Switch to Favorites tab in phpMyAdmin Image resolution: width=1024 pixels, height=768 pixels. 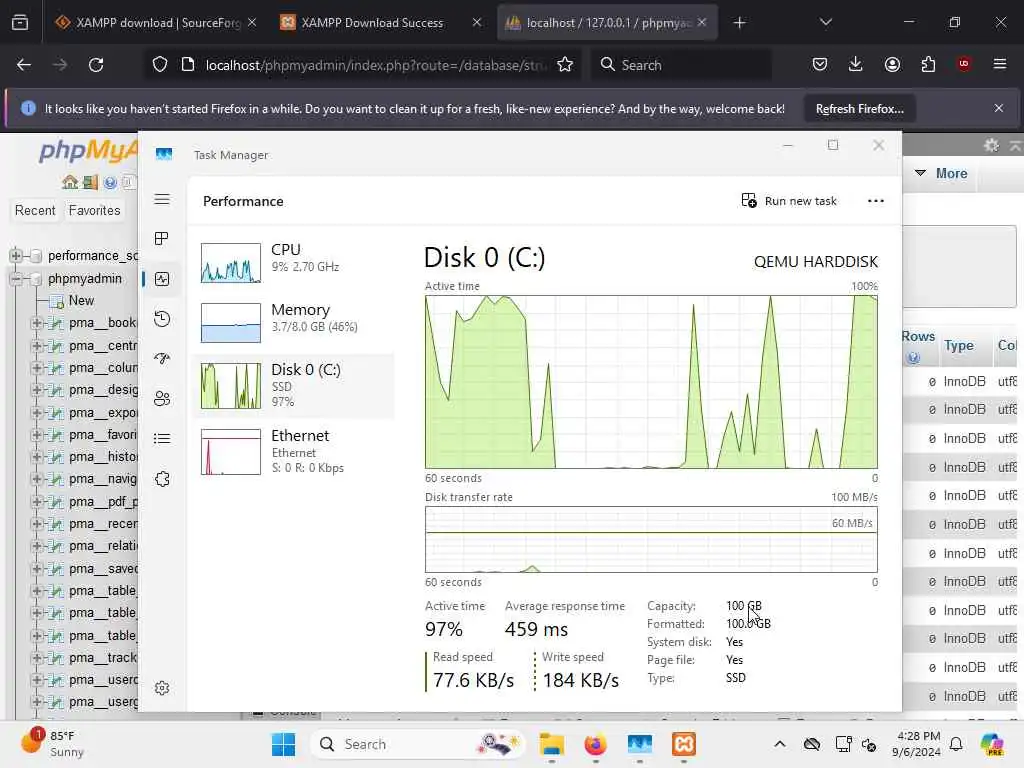[95, 210]
